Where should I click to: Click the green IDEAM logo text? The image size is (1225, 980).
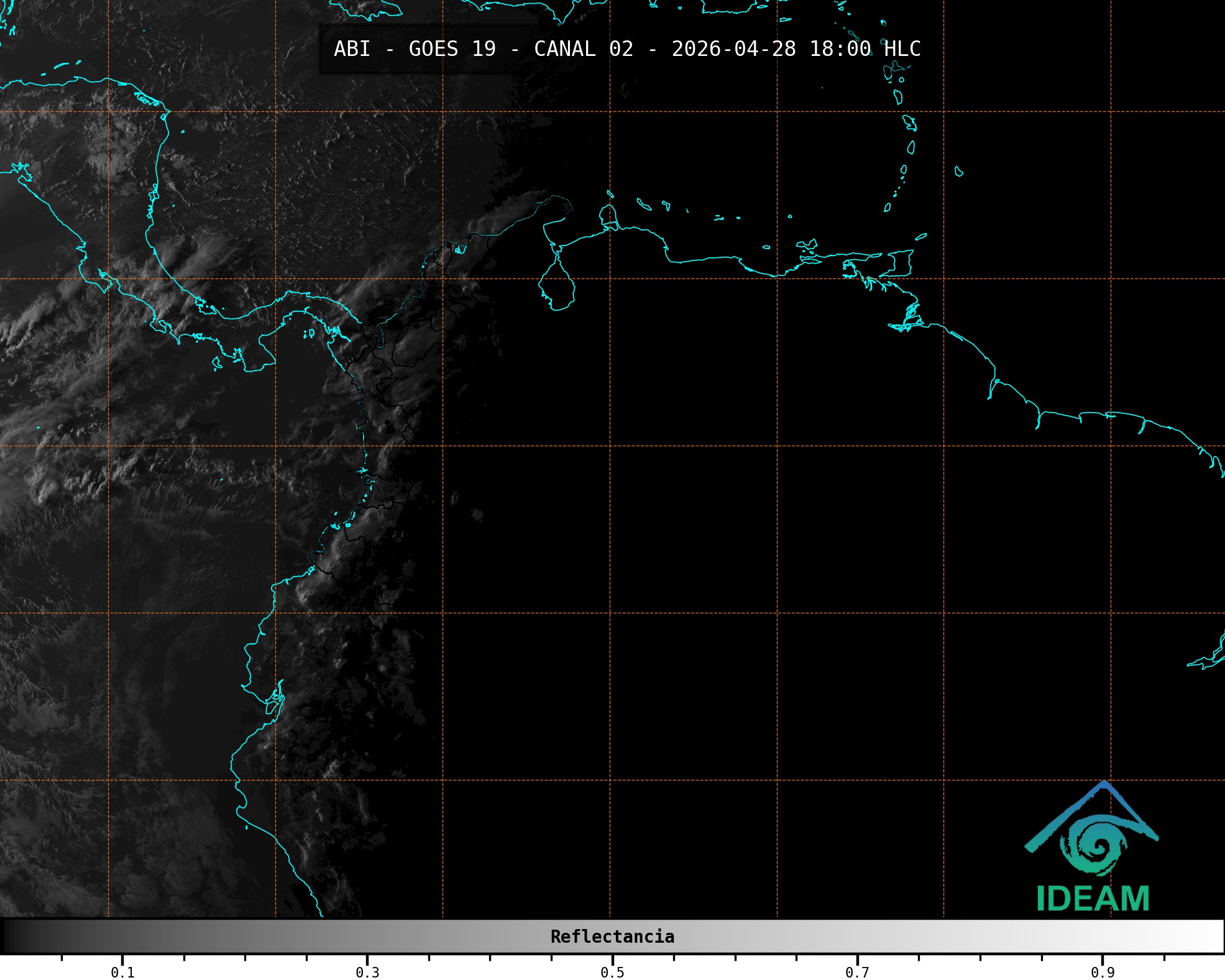point(1093,899)
